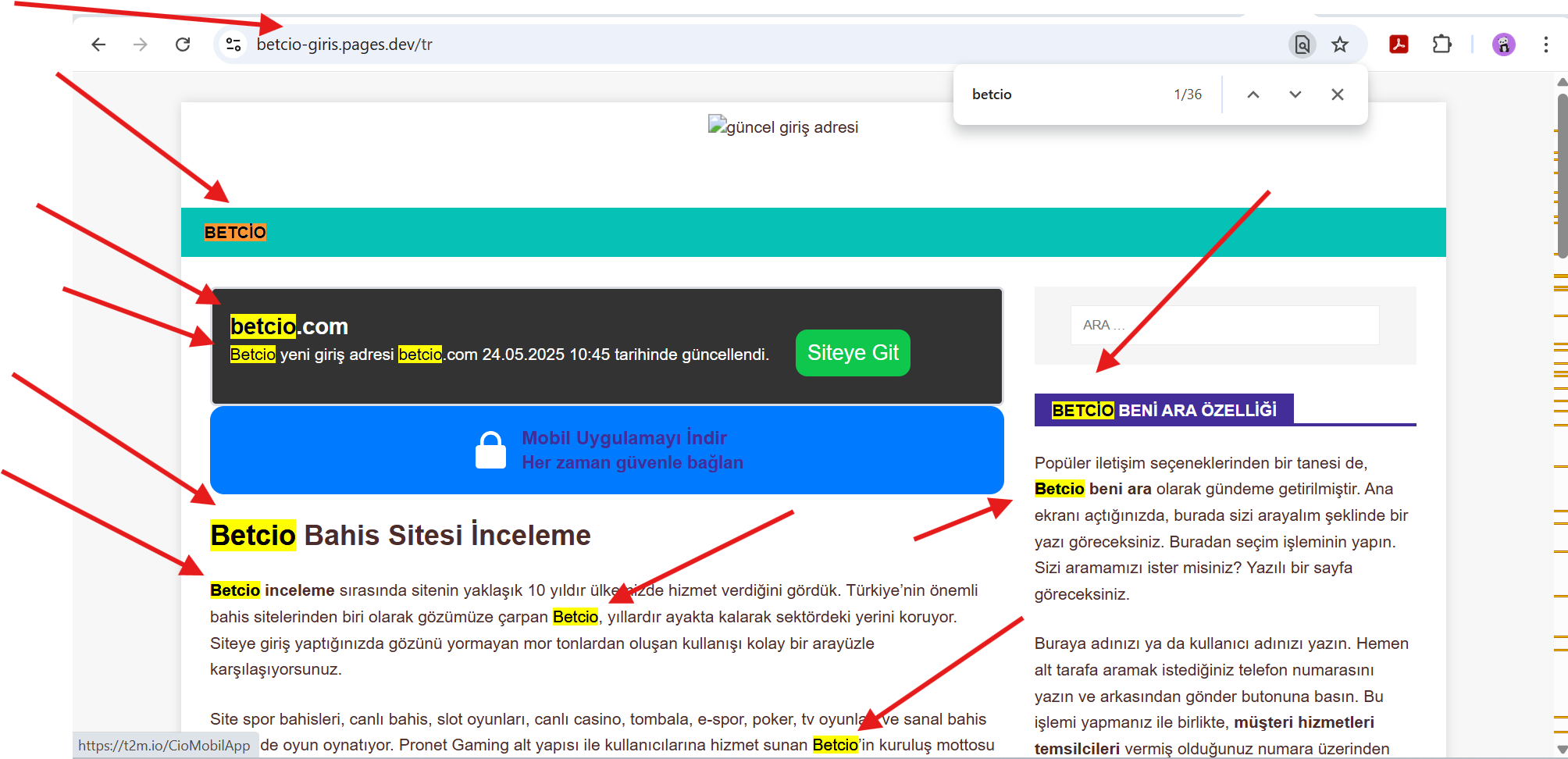This screenshot has height=759, width=1568.
Task: Click the 1/36 match counter
Action: click(1188, 94)
